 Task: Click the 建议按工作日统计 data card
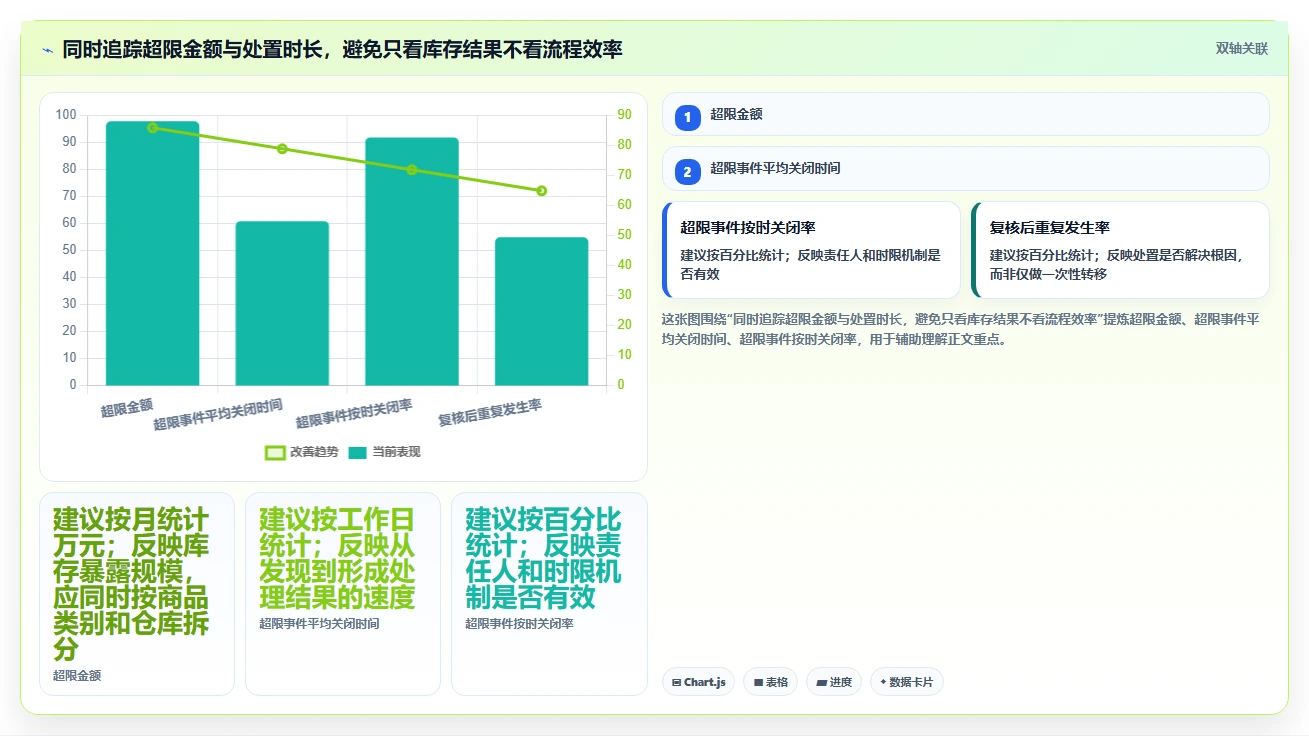343,594
